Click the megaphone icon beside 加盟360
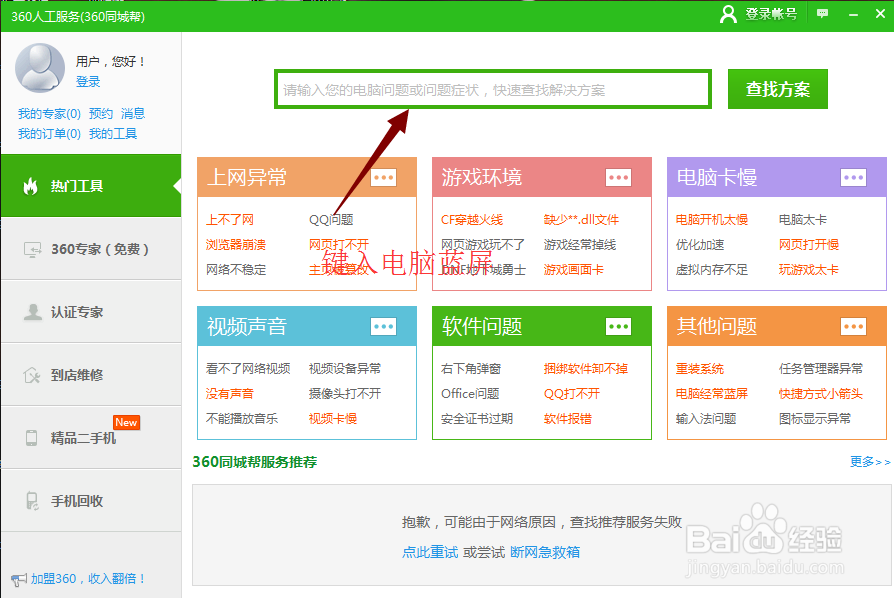 [19, 580]
